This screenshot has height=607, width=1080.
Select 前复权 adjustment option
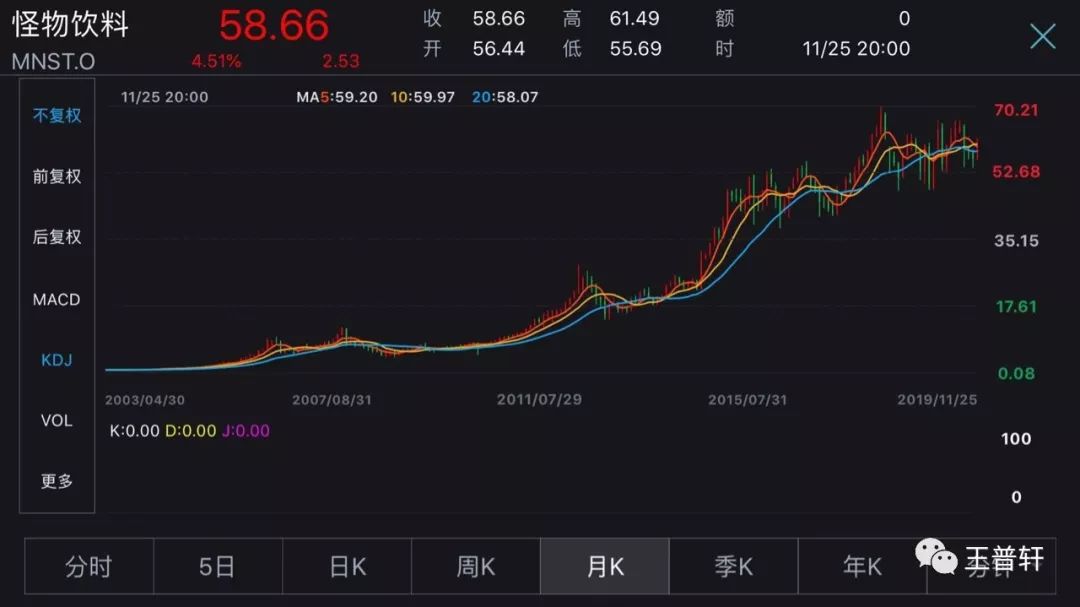pos(56,176)
